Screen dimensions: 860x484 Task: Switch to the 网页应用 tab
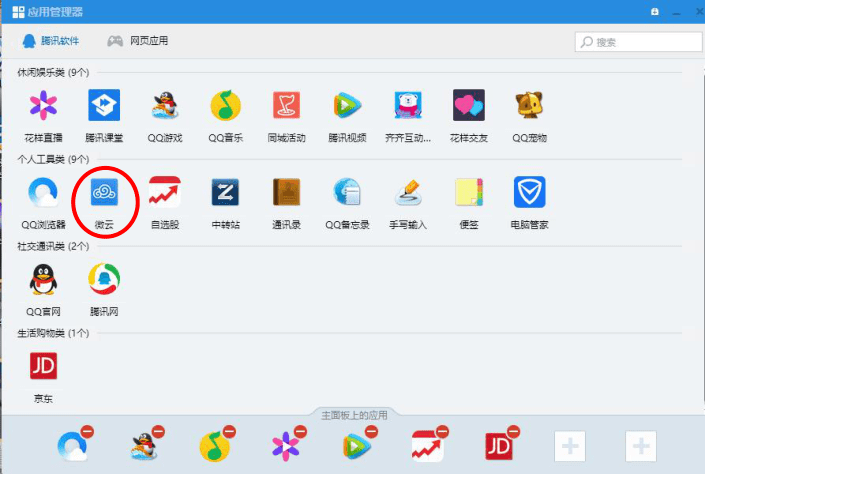coord(138,41)
